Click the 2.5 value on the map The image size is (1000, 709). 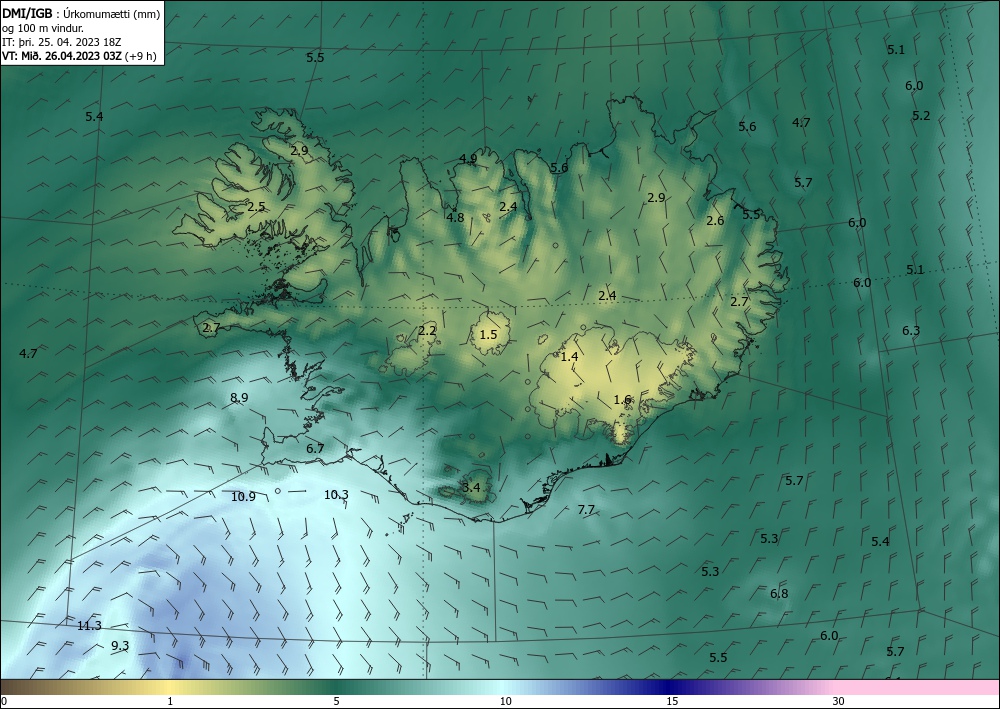point(256,207)
